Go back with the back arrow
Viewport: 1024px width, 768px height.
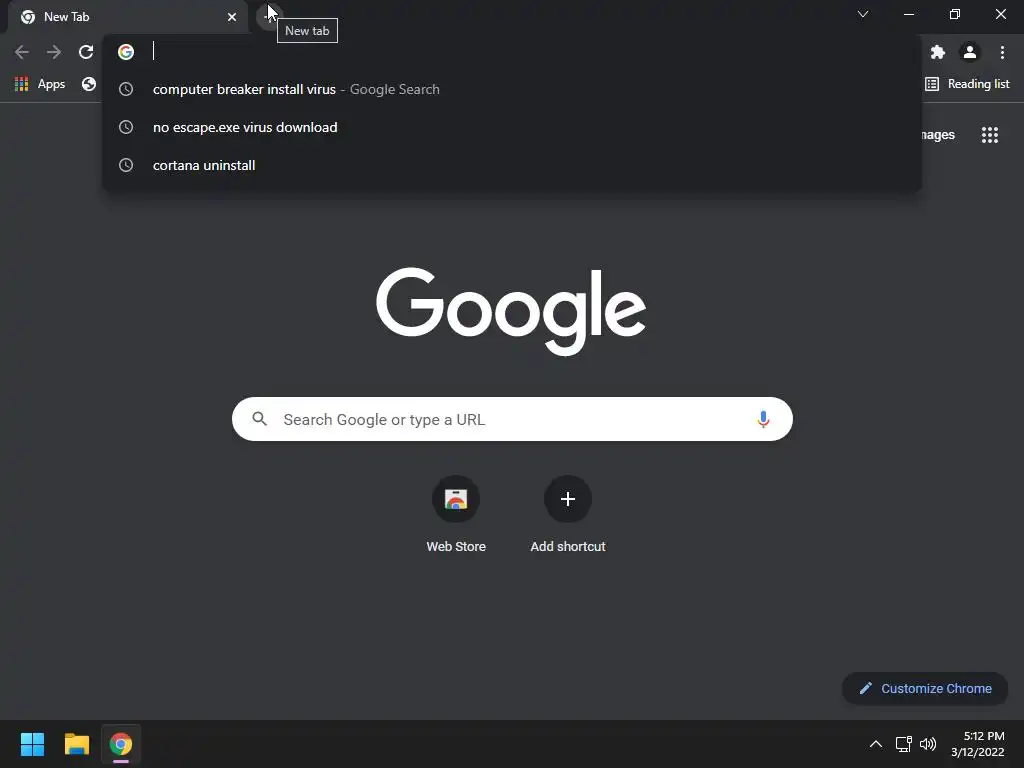(22, 52)
